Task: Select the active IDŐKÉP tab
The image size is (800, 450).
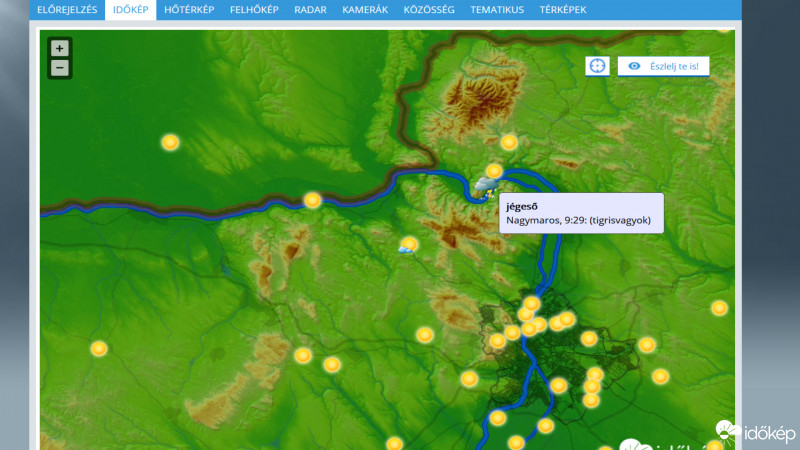Action: pos(130,10)
